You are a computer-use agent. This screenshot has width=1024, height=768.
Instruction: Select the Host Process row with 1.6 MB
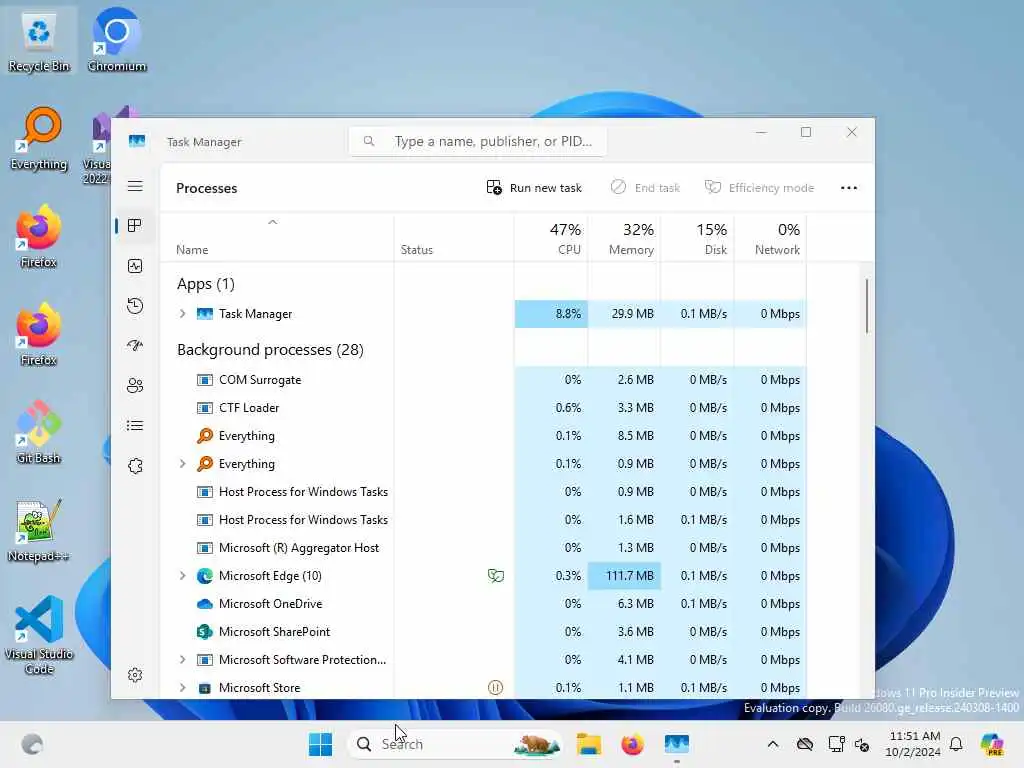(483, 520)
